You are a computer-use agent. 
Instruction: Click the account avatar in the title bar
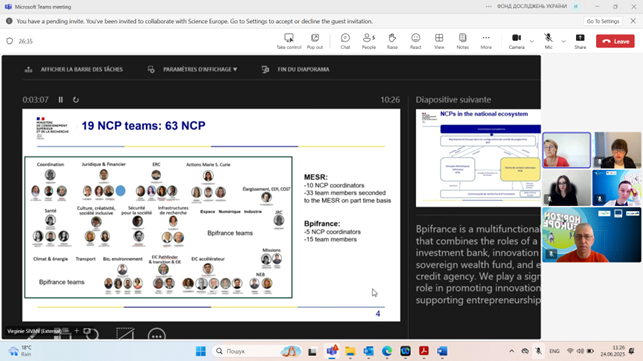[x=576, y=7]
